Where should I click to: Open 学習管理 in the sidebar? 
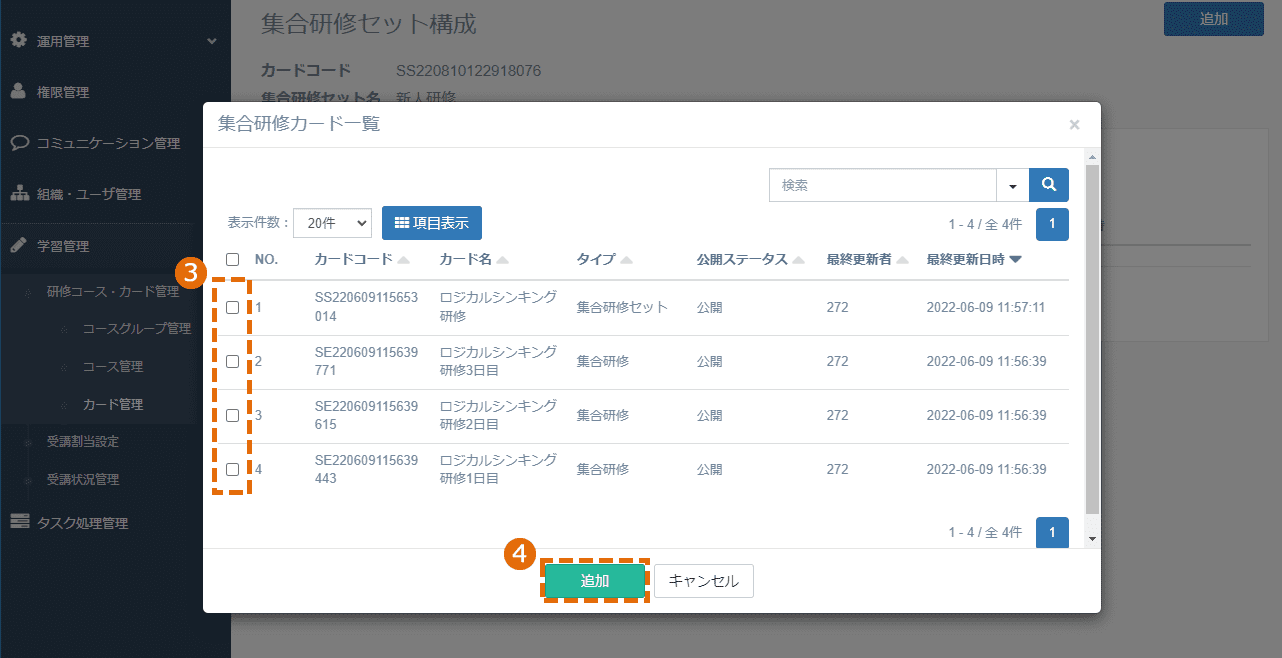pos(63,246)
